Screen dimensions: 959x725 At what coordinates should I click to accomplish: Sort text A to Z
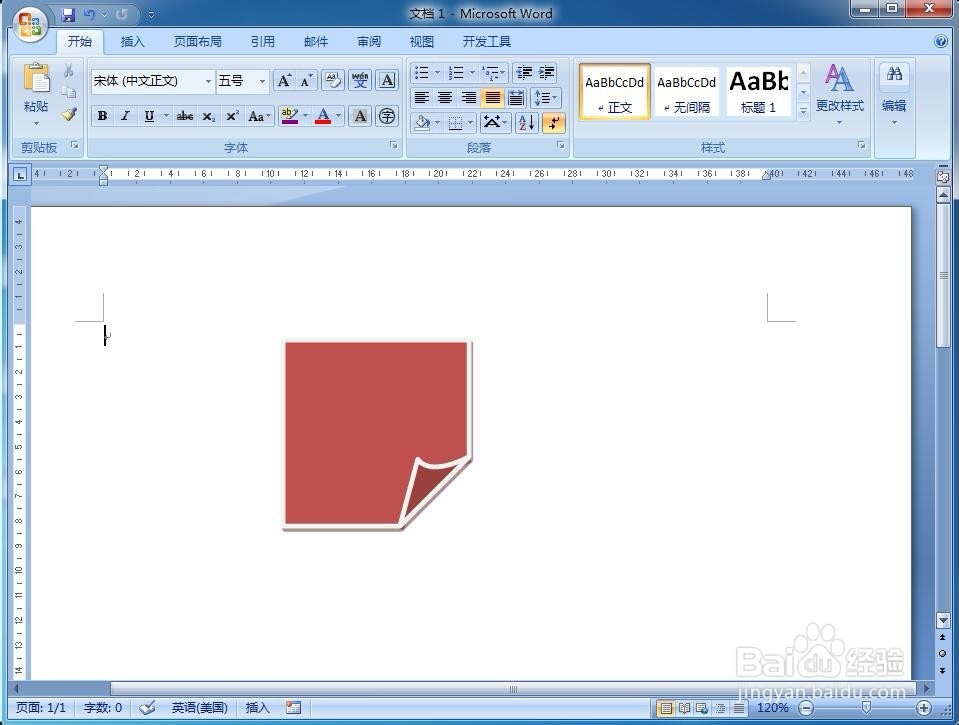click(526, 123)
